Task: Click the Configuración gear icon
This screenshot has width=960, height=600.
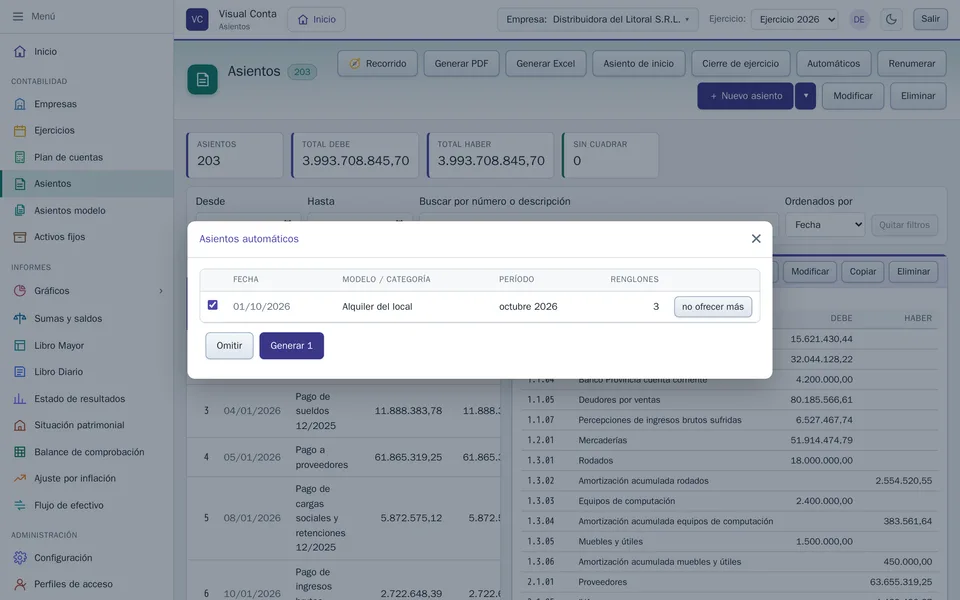Action: [x=20, y=558]
